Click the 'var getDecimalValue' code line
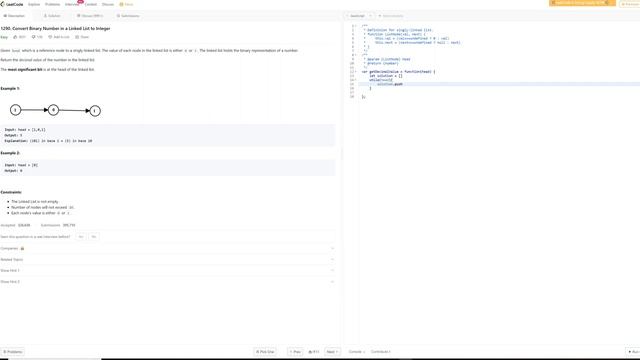This screenshot has width=640, height=360. pos(398,71)
